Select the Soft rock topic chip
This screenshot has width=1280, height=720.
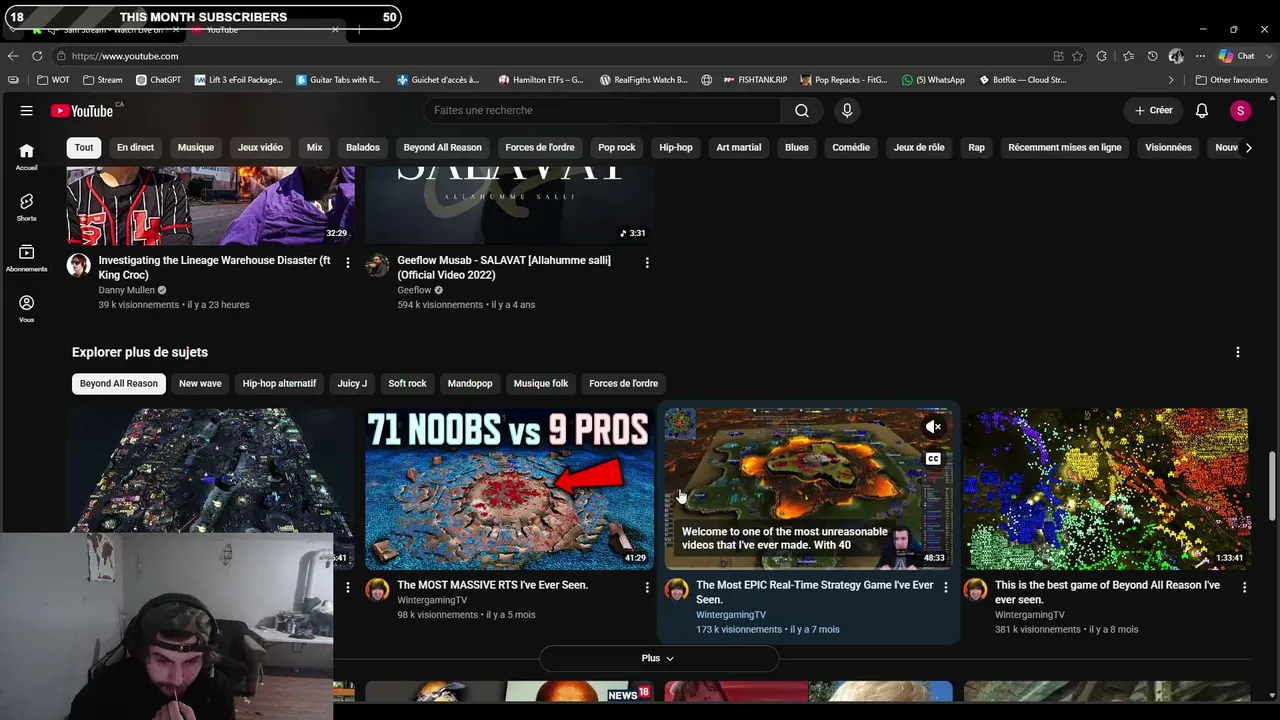[407, 384]
